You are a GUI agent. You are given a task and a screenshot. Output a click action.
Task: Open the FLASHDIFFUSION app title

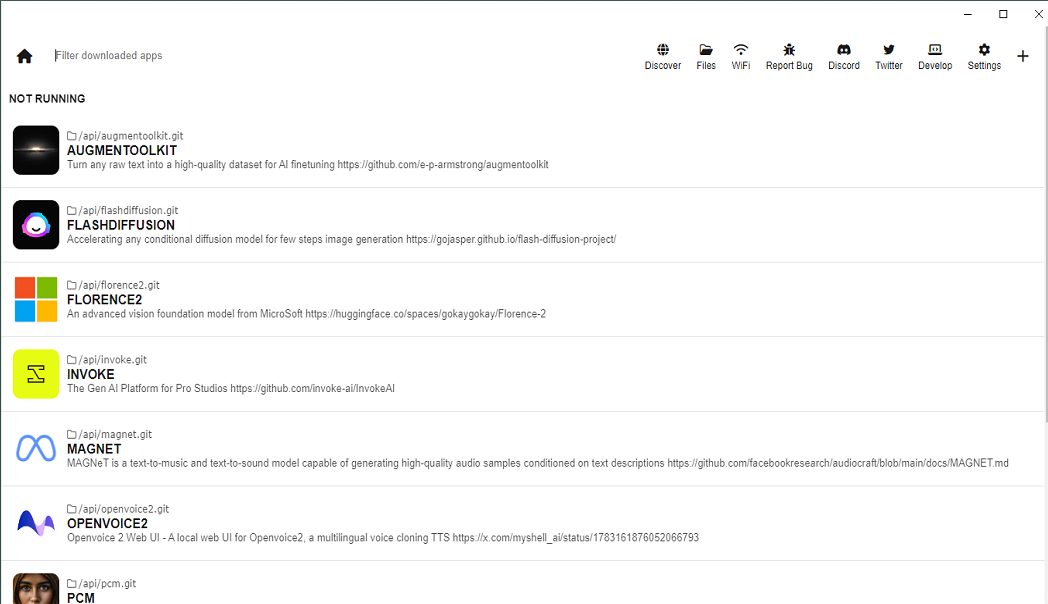click(x=121, y=225)
